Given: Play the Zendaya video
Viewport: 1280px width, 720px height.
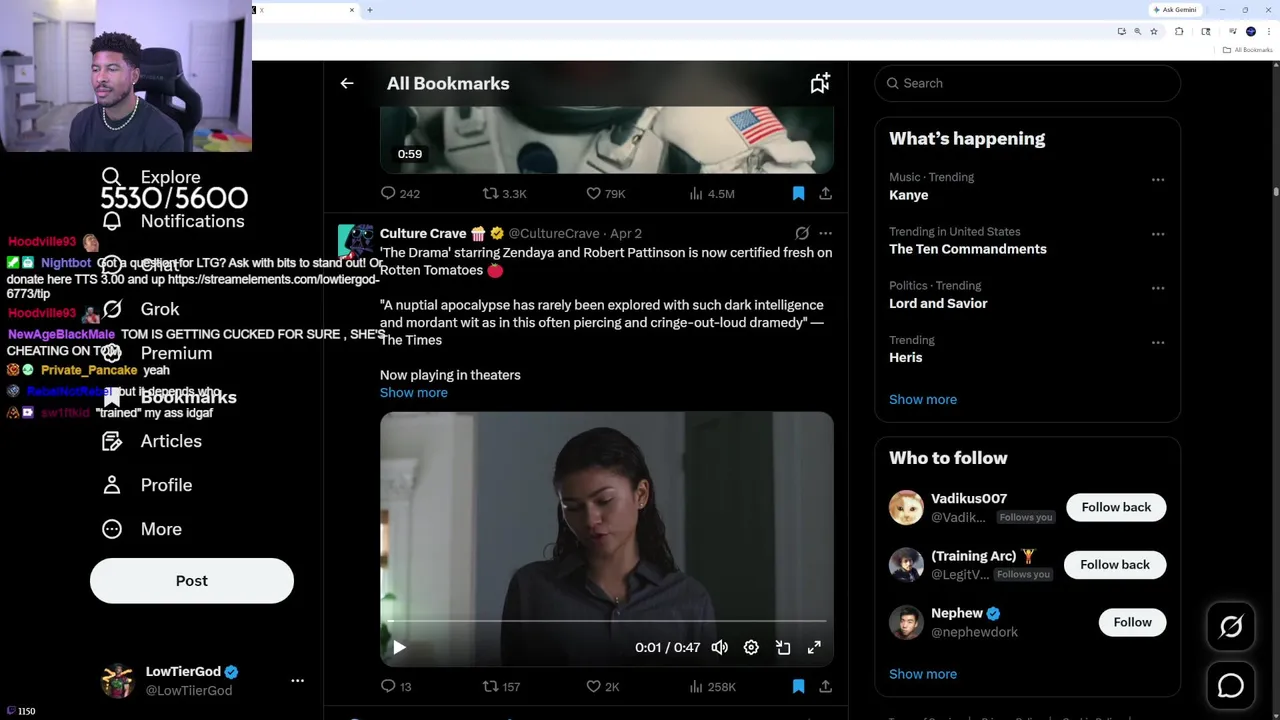Looking at the screenshot, I should [x=399, y=647].
